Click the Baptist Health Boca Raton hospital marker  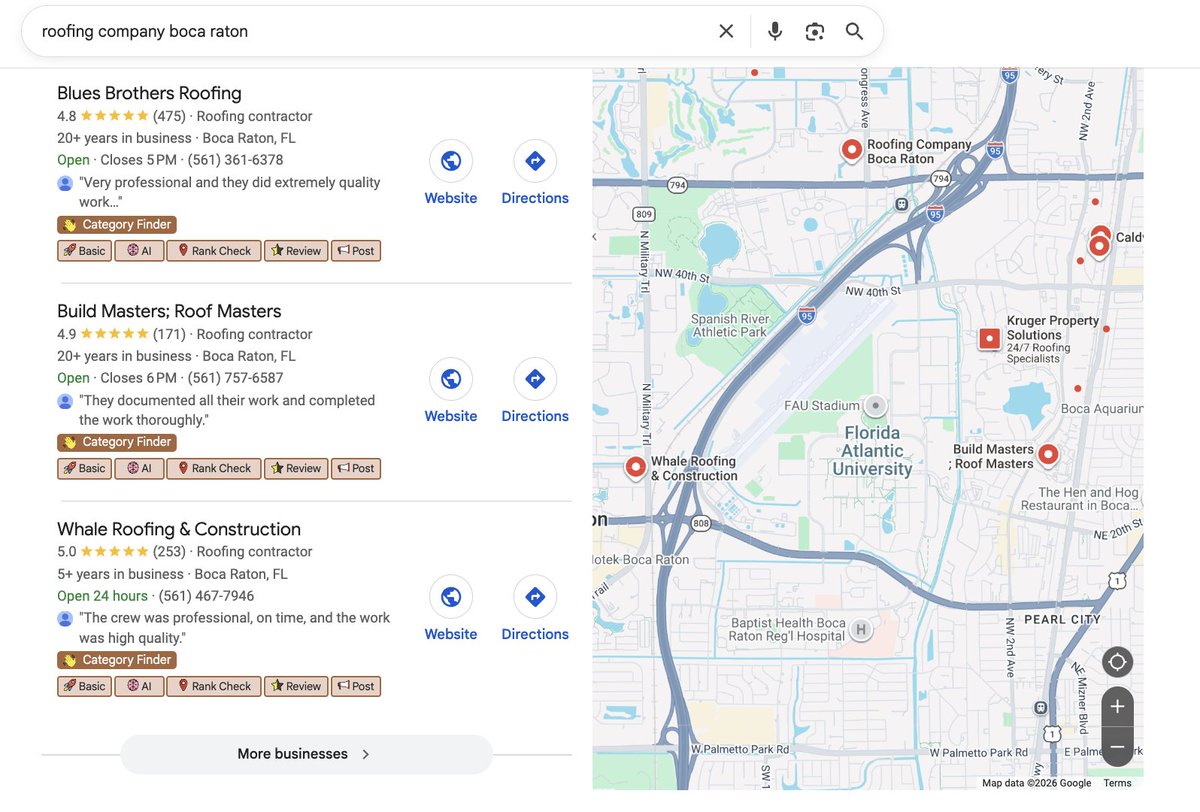tap(861, 629)
